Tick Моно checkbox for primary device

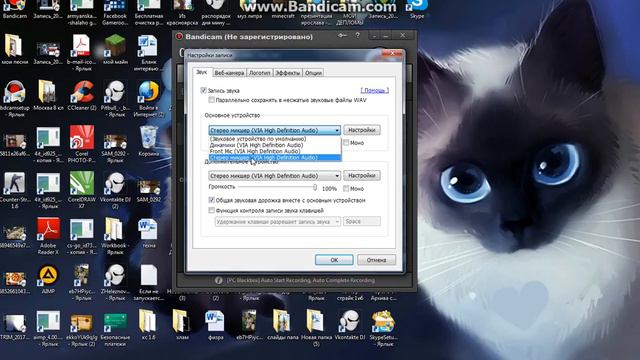pos(346,142)
